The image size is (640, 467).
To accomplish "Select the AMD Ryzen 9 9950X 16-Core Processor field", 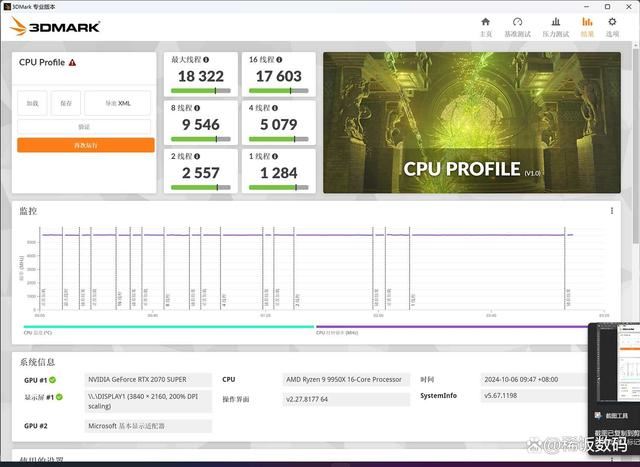I will 346,380.
